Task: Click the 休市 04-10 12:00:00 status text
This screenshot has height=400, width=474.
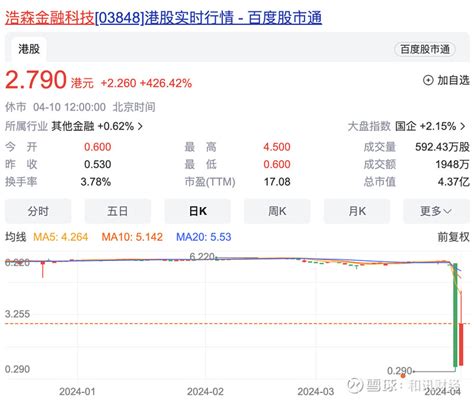Action: click(x=55, y=107)
